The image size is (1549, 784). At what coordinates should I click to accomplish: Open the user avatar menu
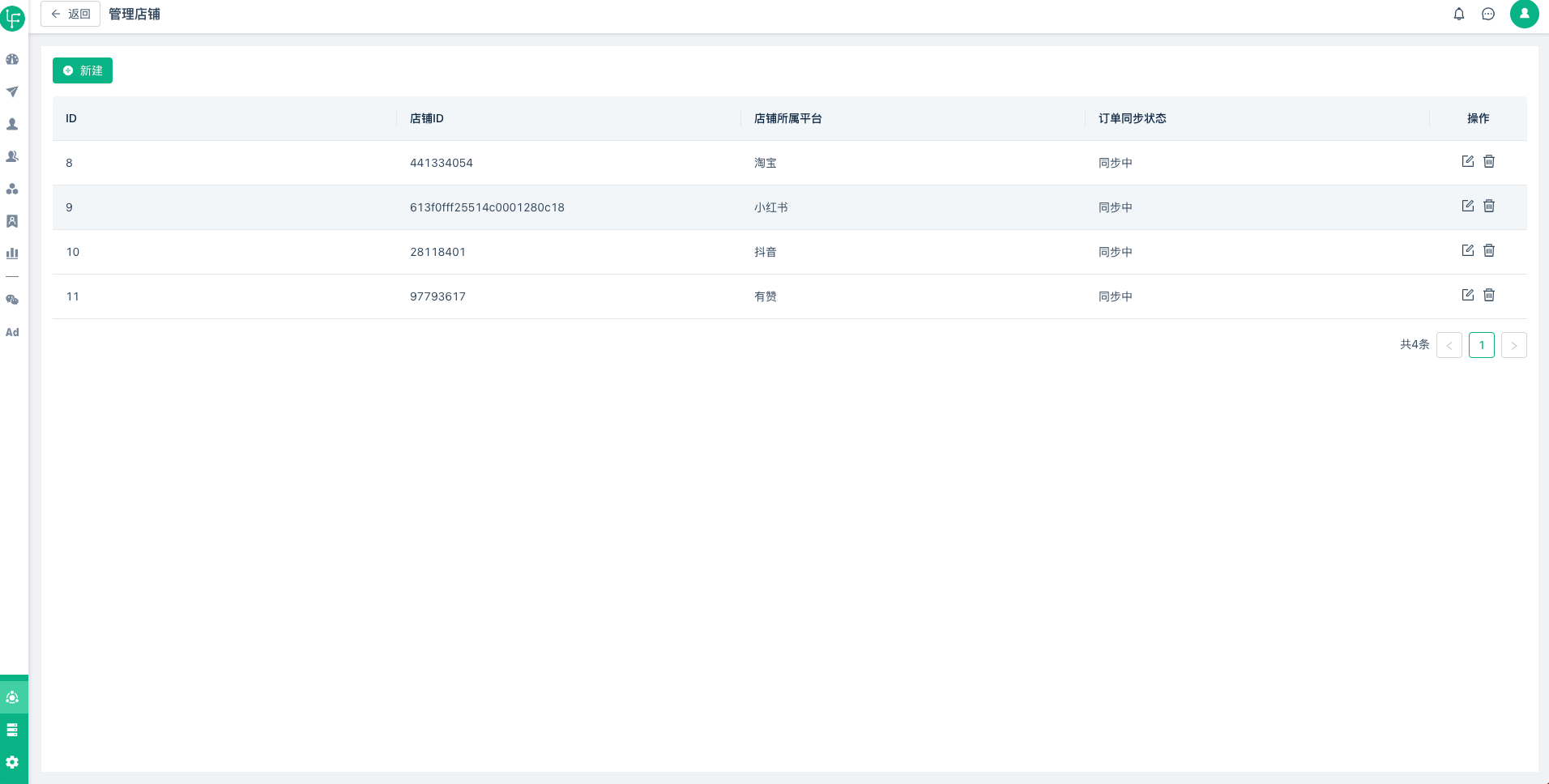click(1525, 14)
